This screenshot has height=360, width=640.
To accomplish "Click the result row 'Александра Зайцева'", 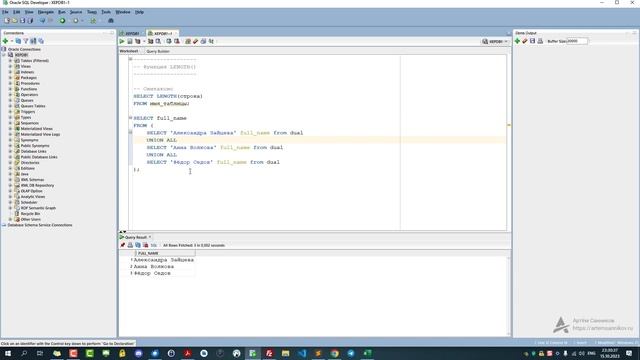I will 163,260.
